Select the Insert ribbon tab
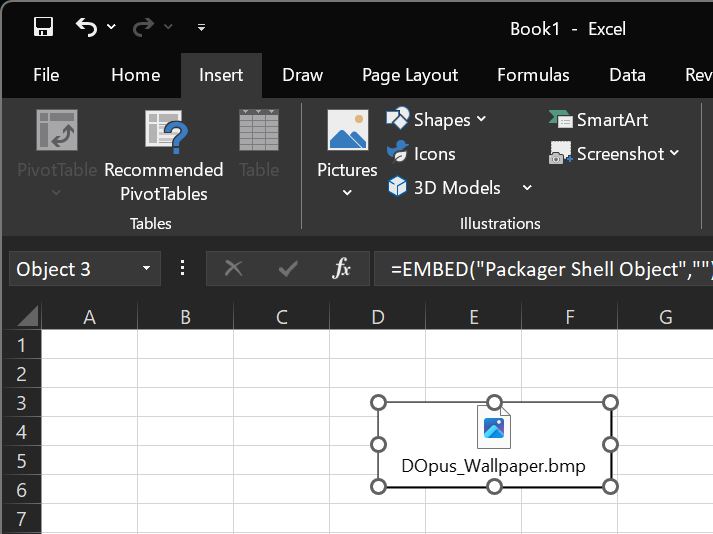This screenshot has width=713, height=534. pos(221,75)
